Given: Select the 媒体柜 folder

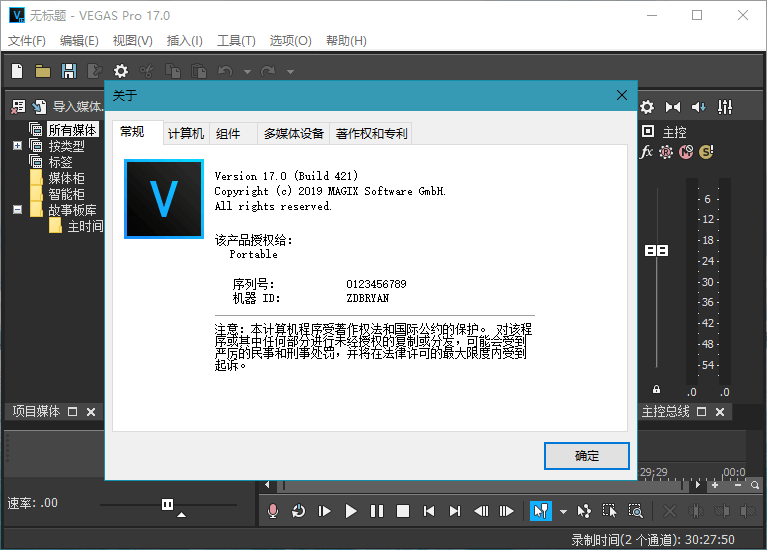Looking at the screenshot, I should click(66, 178).
